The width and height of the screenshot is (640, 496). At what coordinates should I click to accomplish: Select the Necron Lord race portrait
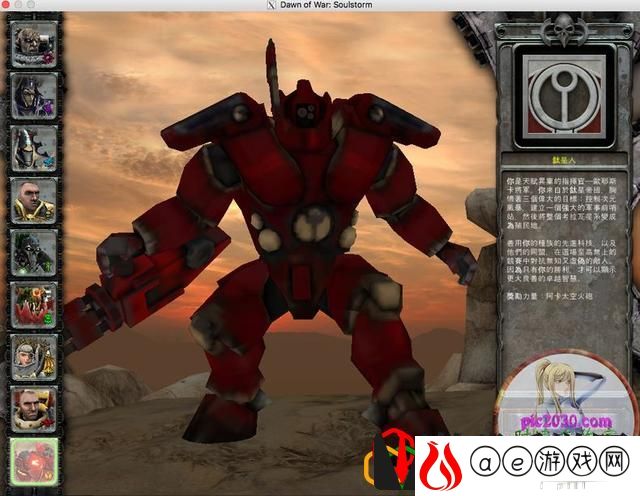pyautogui.click(x=34, y=253)
